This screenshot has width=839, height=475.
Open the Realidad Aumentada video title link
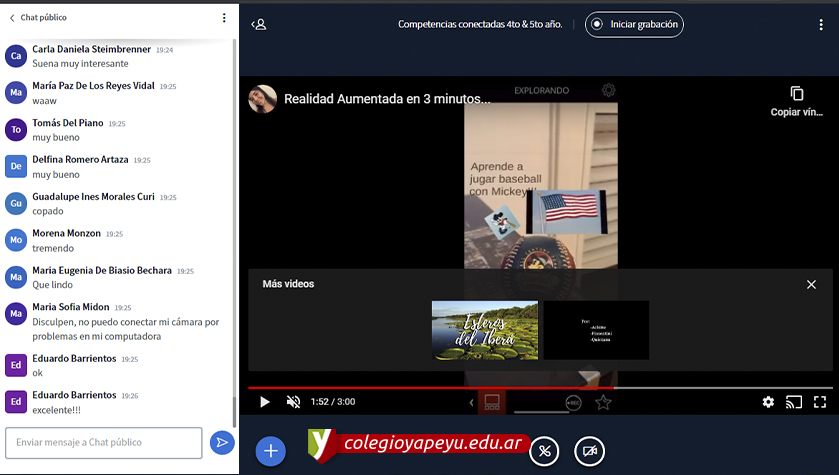(387, 99)
